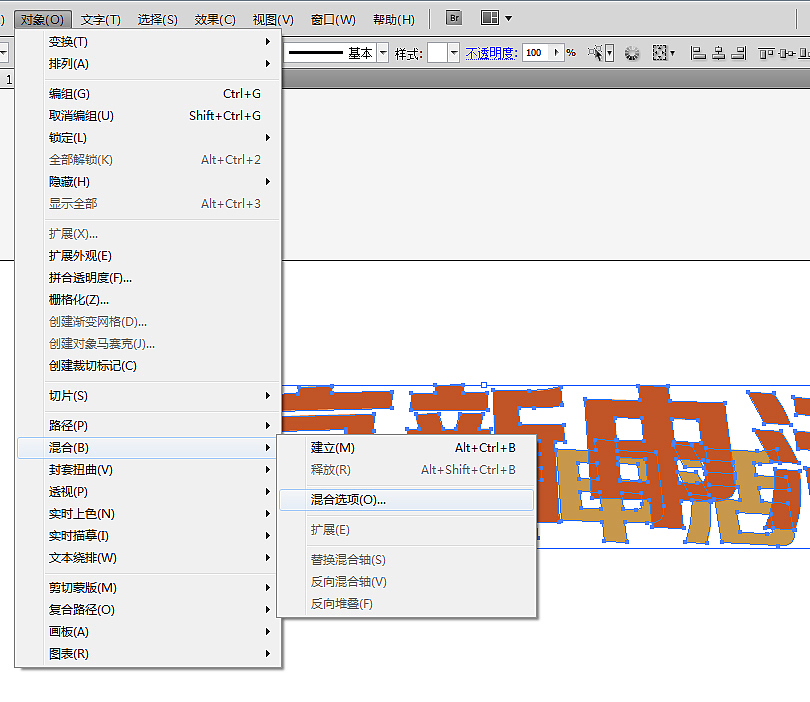Open the Select (选择) menu
This screenshot has width=810, height=702.
[158, 20]
